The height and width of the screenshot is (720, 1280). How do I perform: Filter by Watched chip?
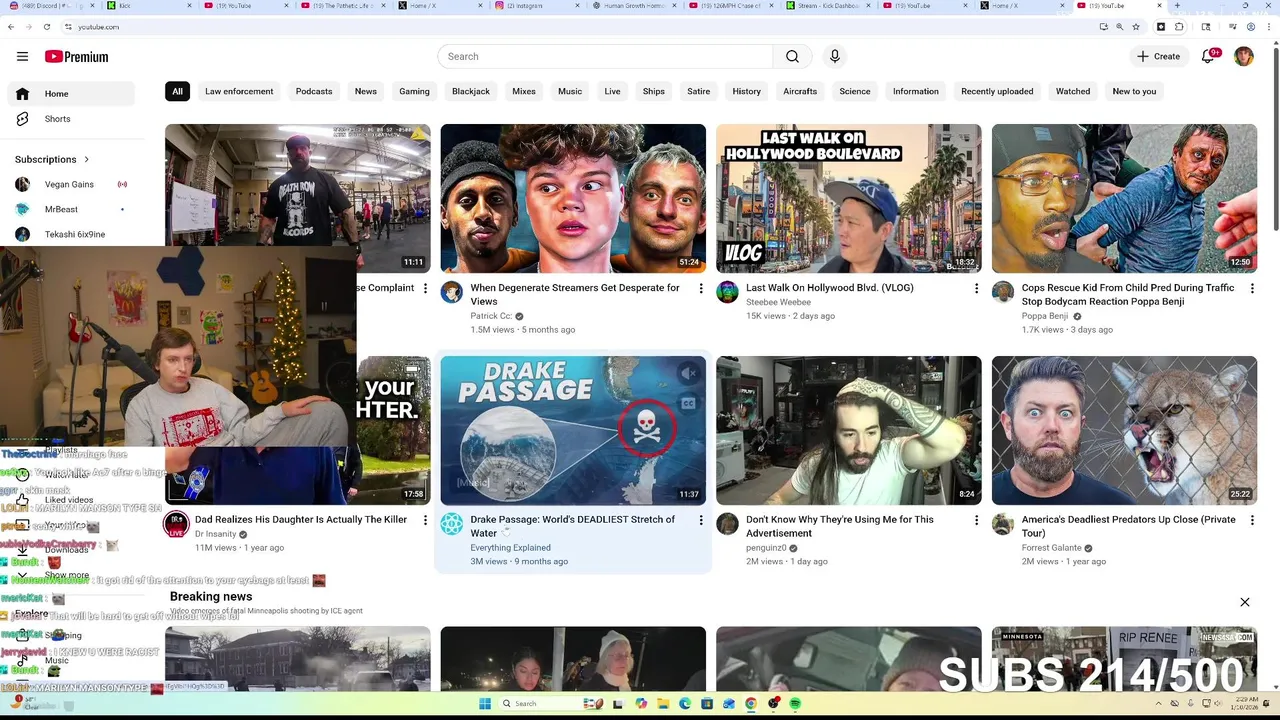pos(1073,91)
